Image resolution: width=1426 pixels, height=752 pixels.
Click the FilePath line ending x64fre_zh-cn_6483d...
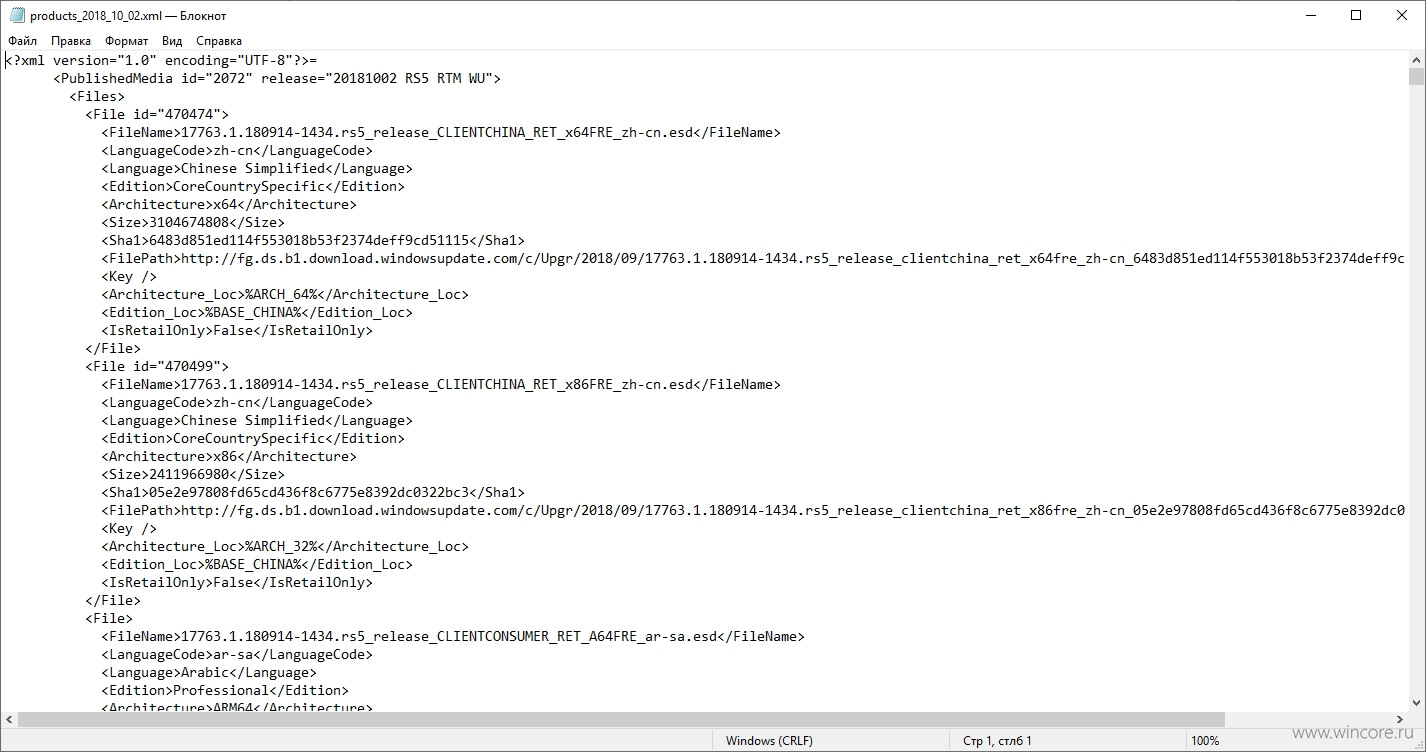754,258
